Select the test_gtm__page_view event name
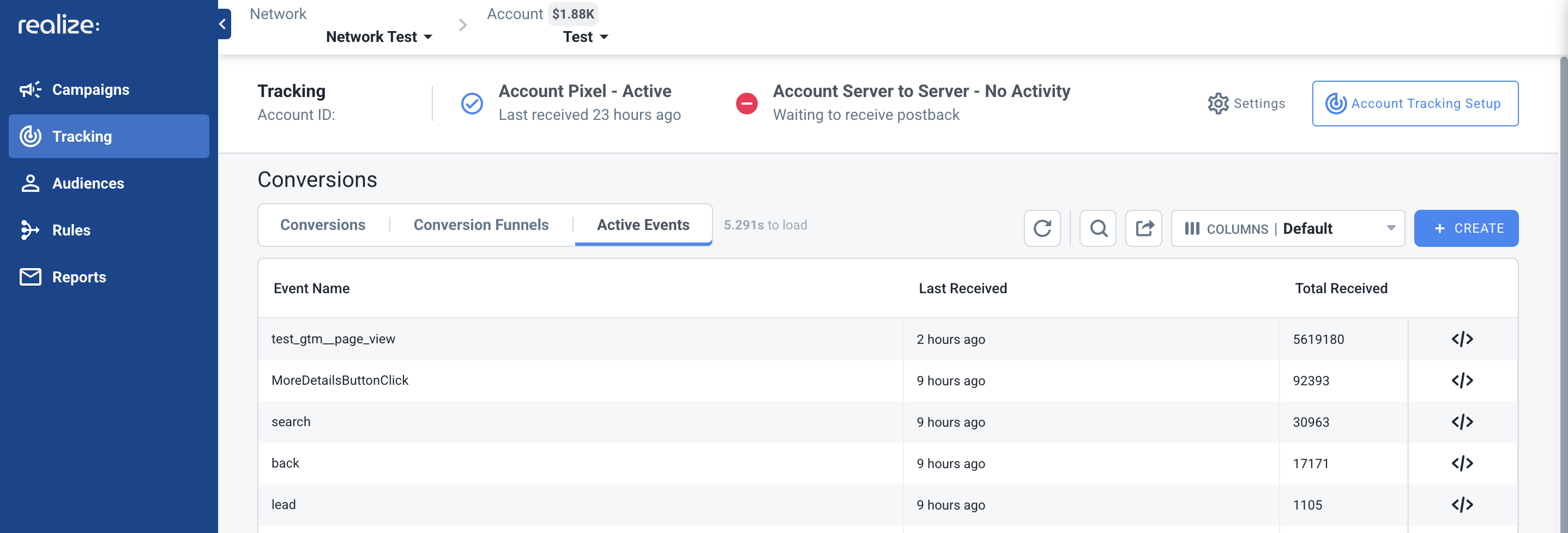 (334, 339)
